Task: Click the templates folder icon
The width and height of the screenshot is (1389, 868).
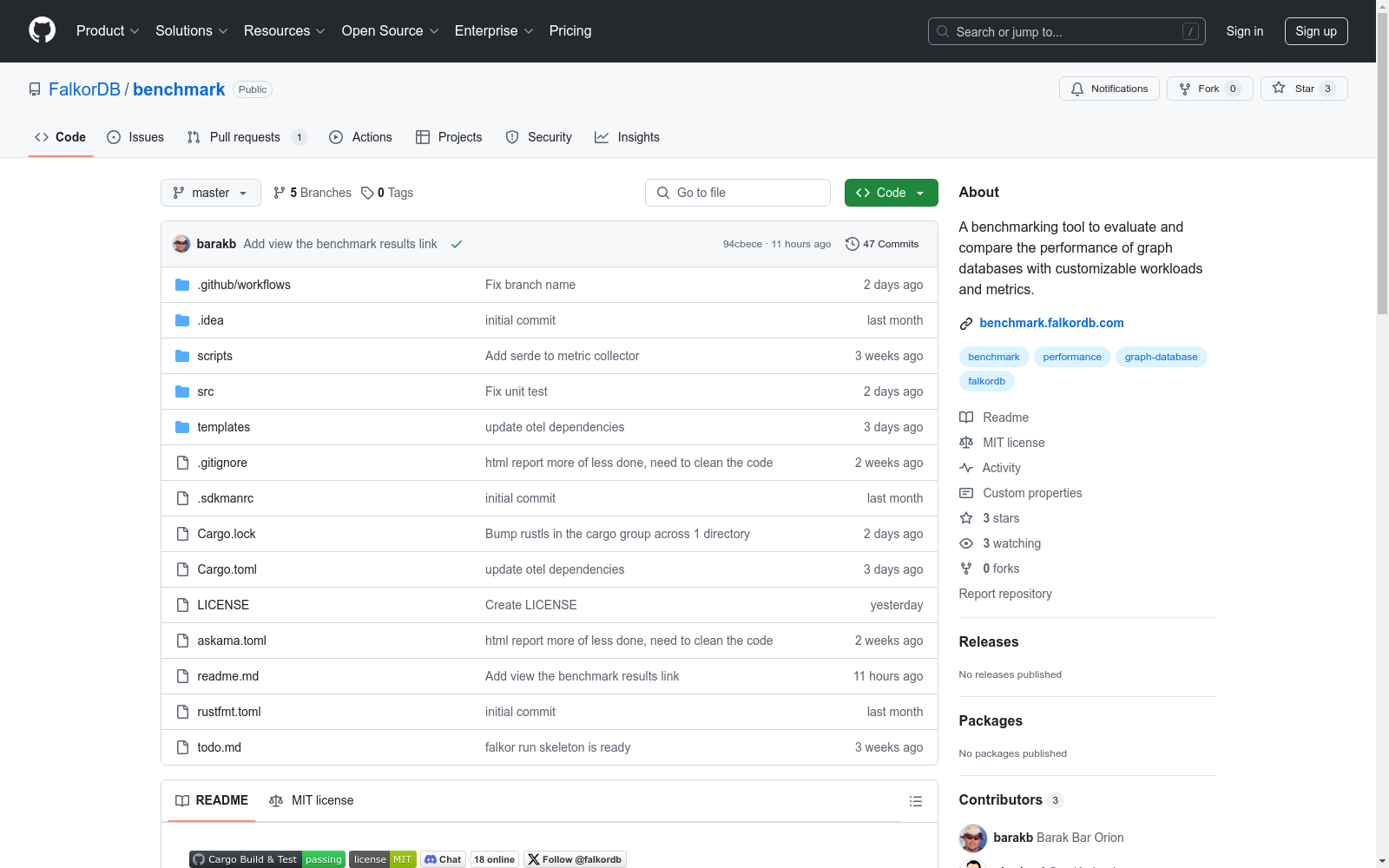Action: tap(182, 427)
